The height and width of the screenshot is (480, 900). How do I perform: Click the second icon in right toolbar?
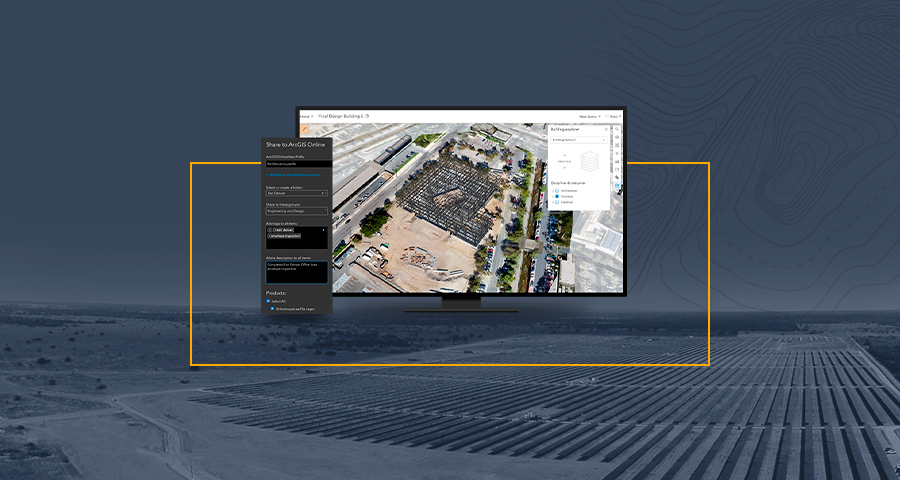[x=618, y=139]
